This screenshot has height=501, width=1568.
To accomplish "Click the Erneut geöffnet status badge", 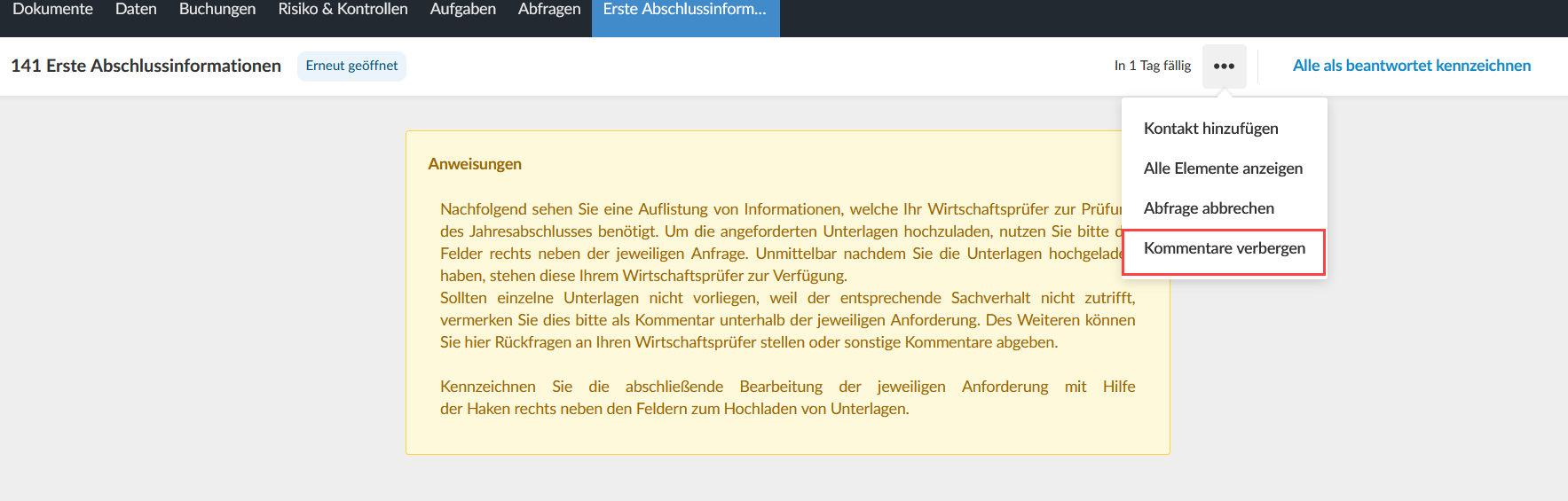I will pos(351,66).
